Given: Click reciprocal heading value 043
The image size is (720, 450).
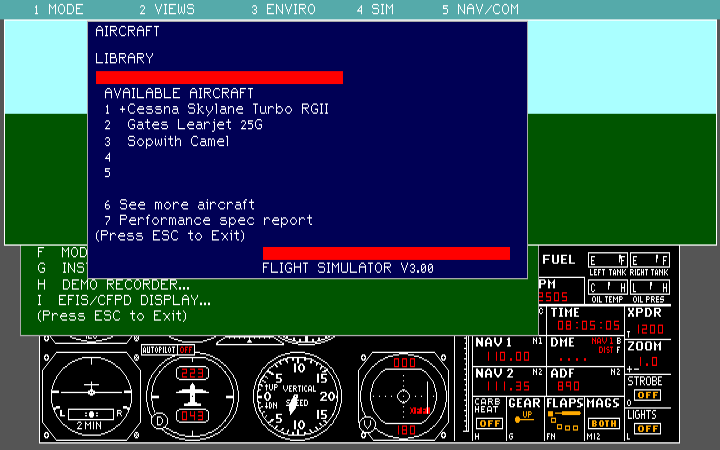Looking at the screenshot, I should click(192, 416).
